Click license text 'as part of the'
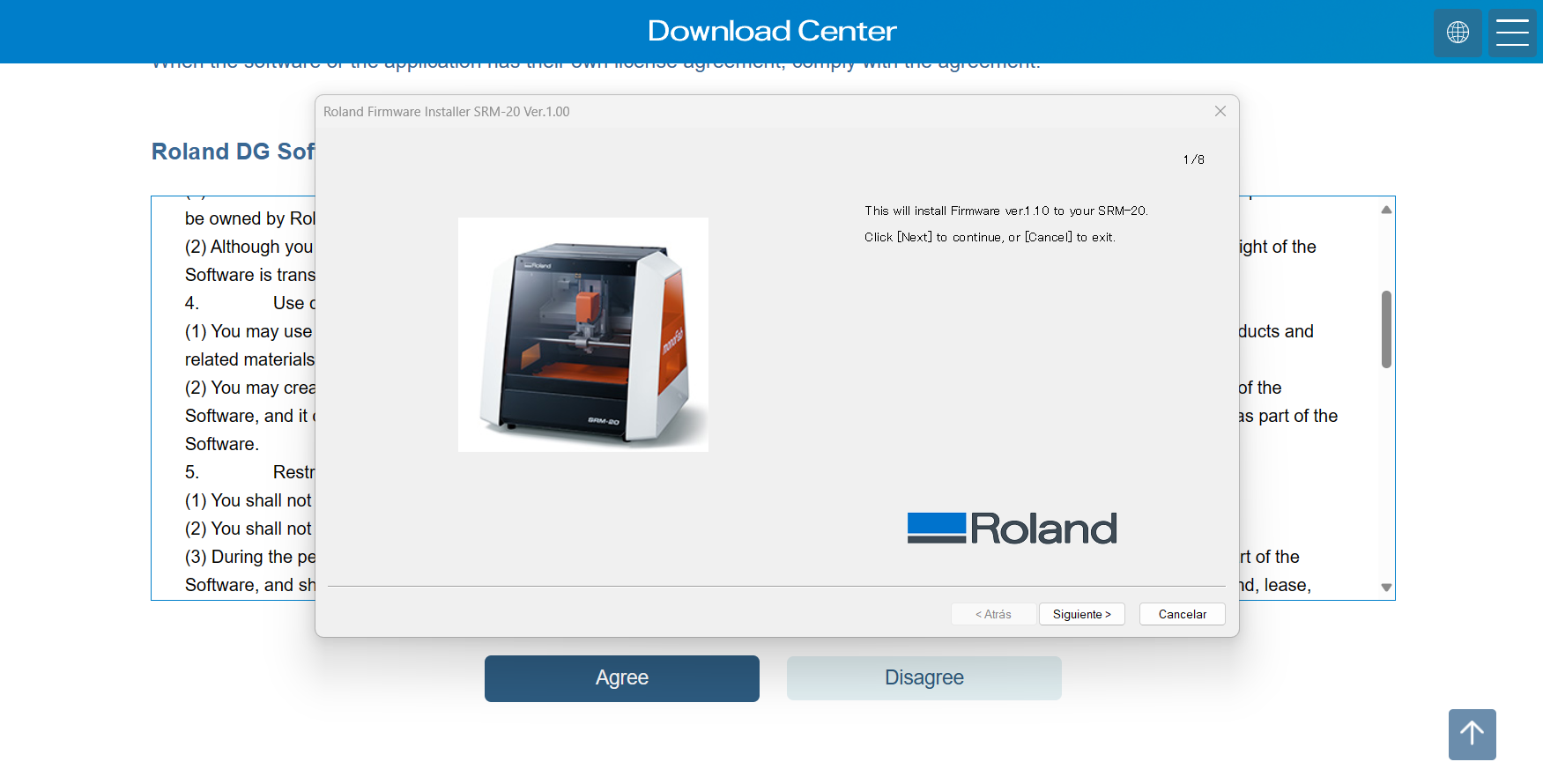Image resolution: width=1543 pixels, height=784 pixels. 1288,416
